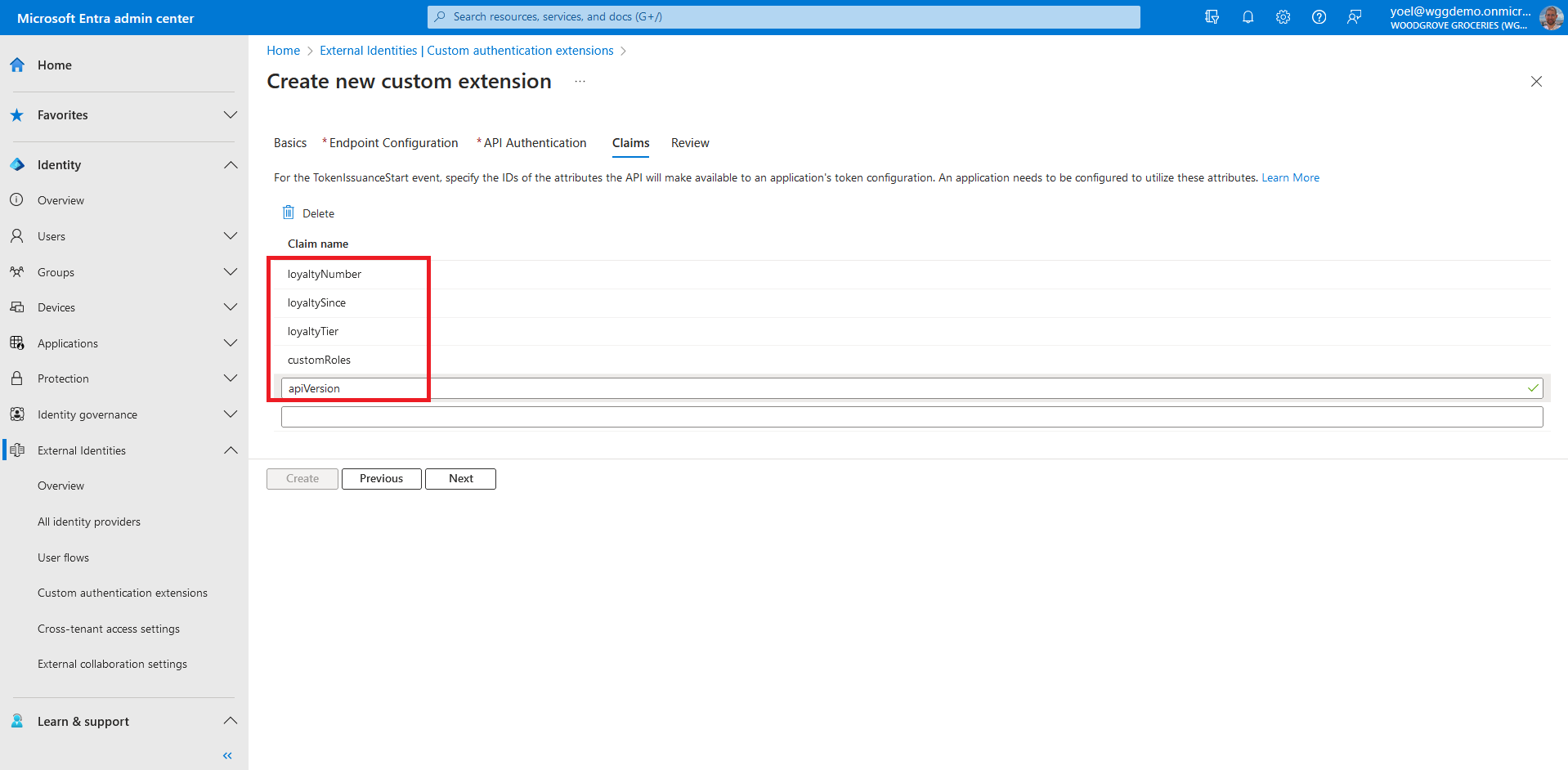Image resolution: width=1568 pixels, height=770 pixels.
Task: Open Custom authentication extensions in sidebar
Action: pyautogui.click(x=123, y=593)
